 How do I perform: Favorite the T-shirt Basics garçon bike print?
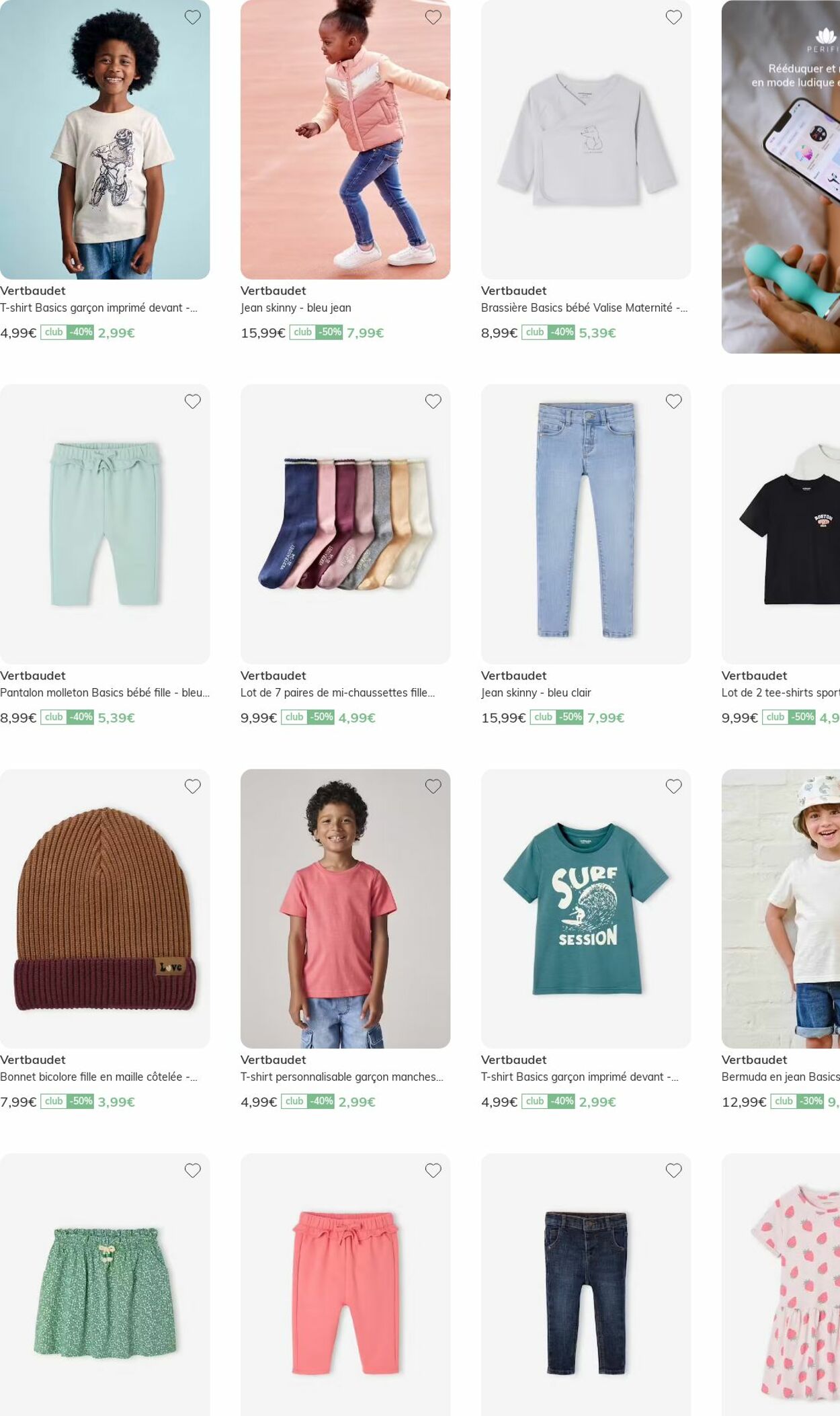click(x=193, y=17)
